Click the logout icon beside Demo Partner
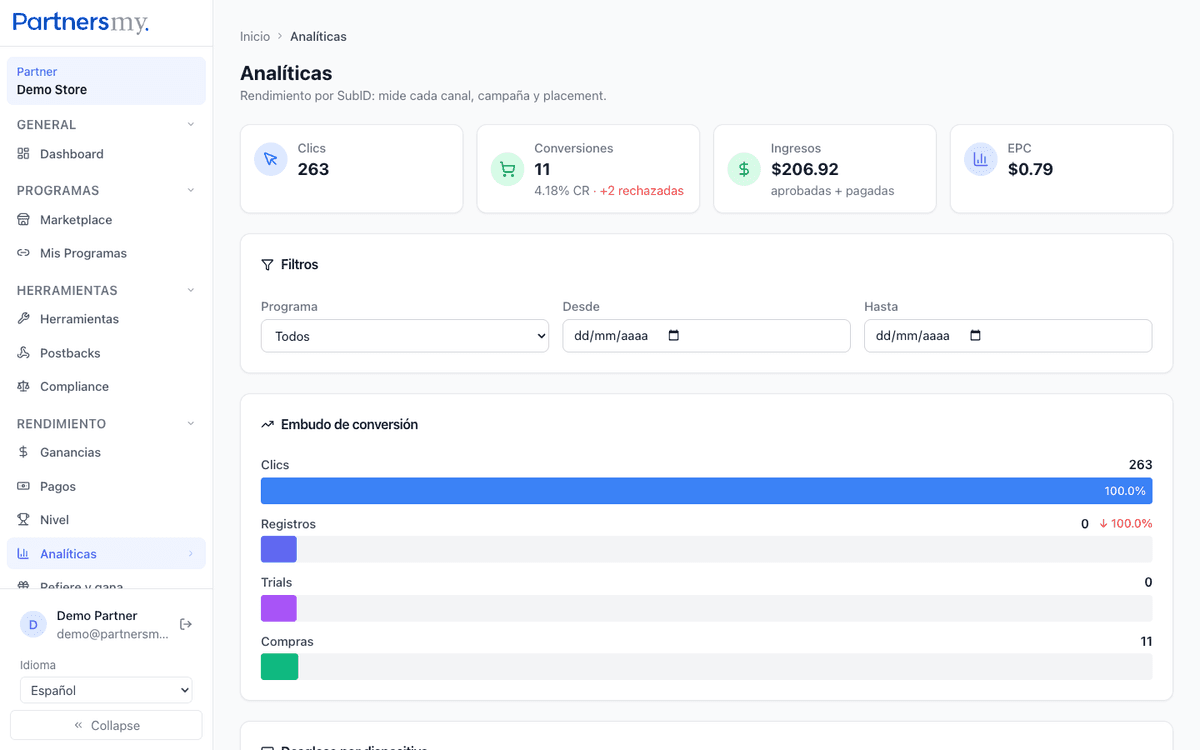The height and width of the screenshot is (750, 1200). click(186, 624)
